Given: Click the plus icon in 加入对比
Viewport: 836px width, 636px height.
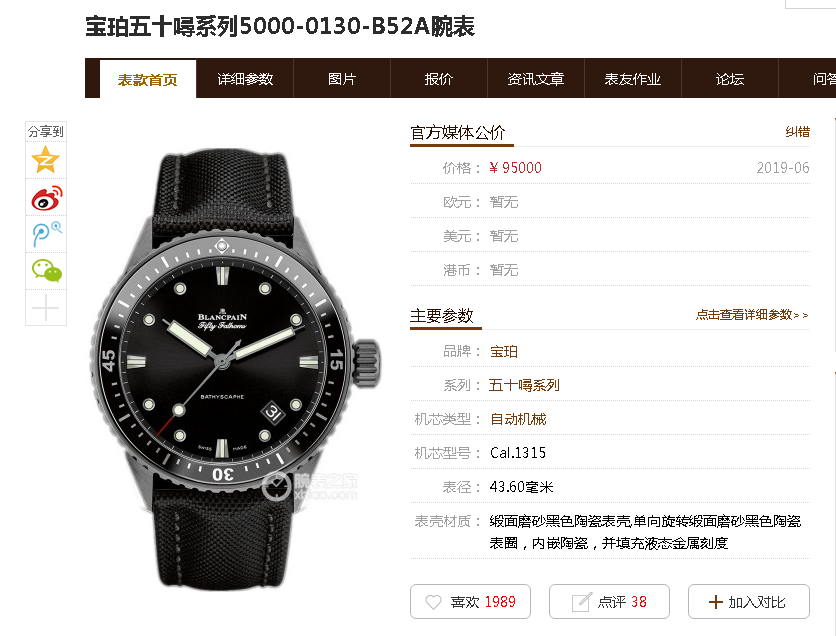Looking at the screenshot, I should tap(716, 602).
